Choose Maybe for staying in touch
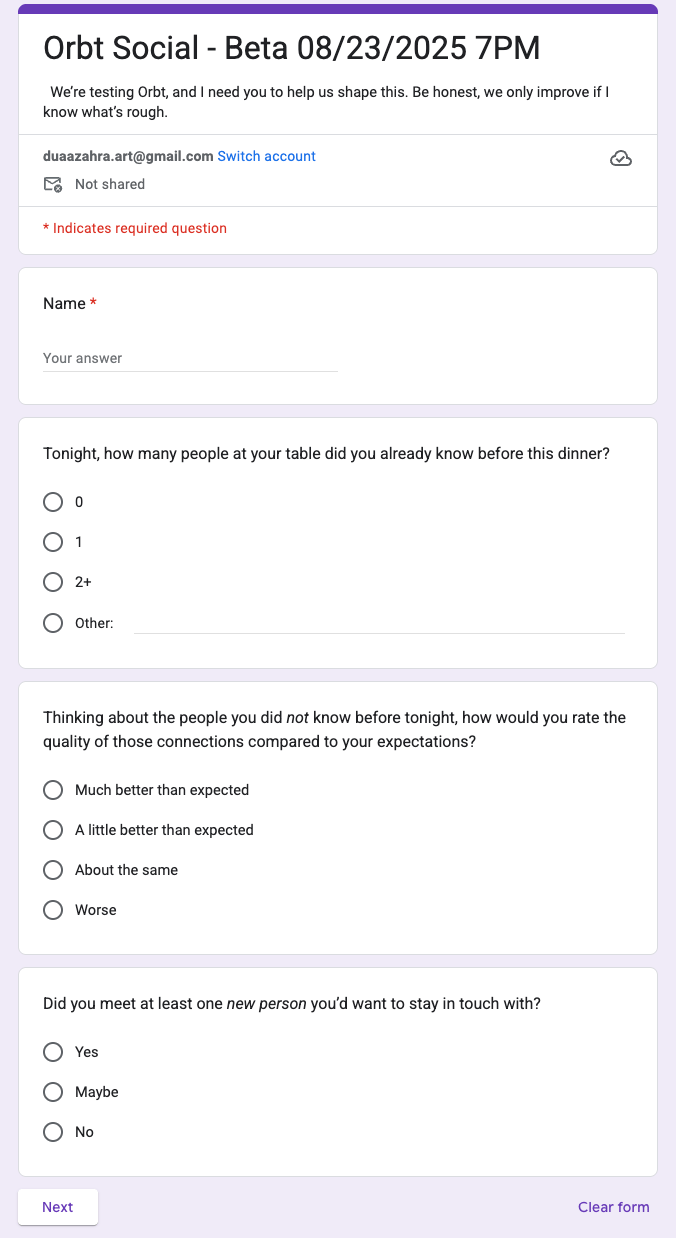The width and height of the screenshot is (676, 1238). coord(53,1092)
